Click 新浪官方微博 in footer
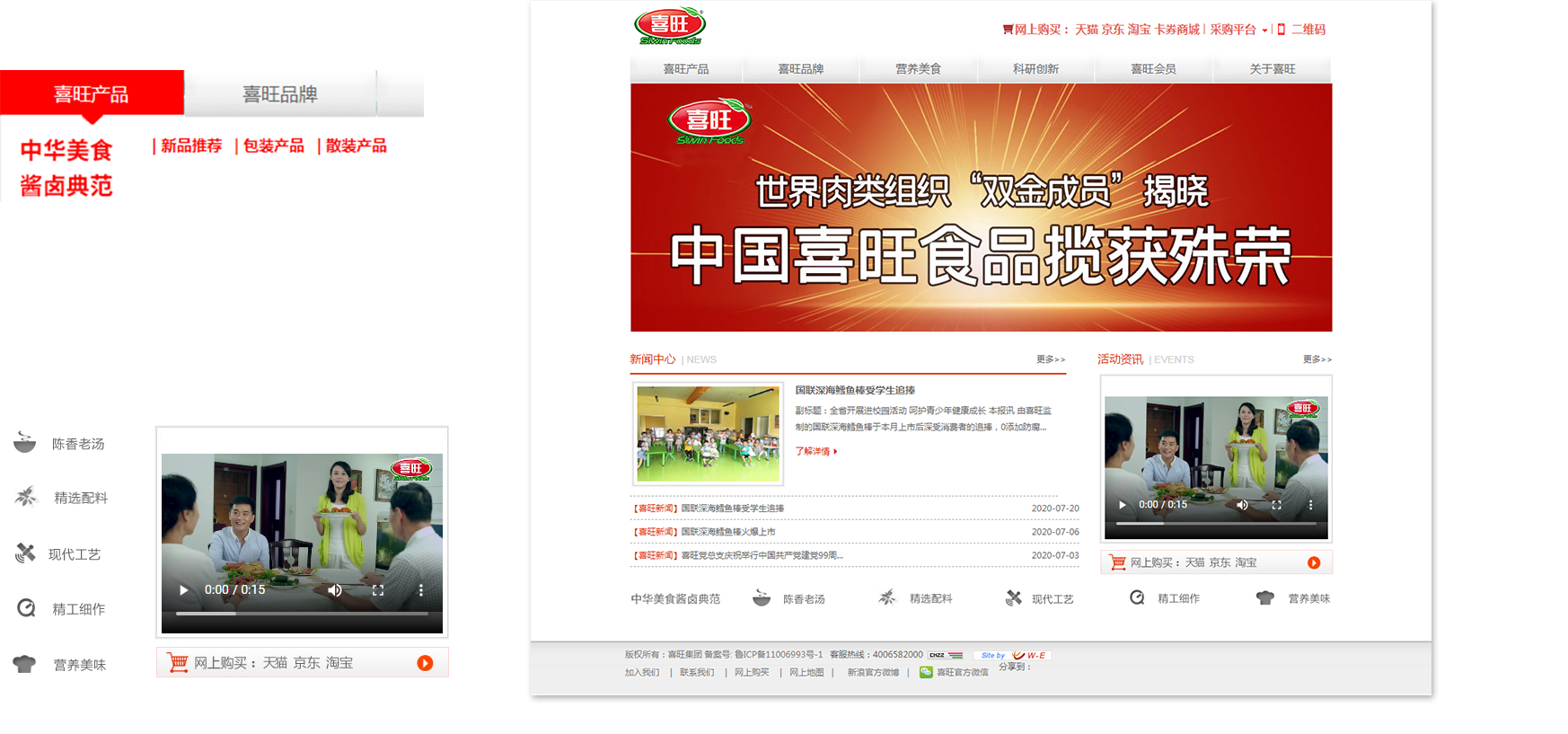 pyautogui.click(x=873, y=672)
